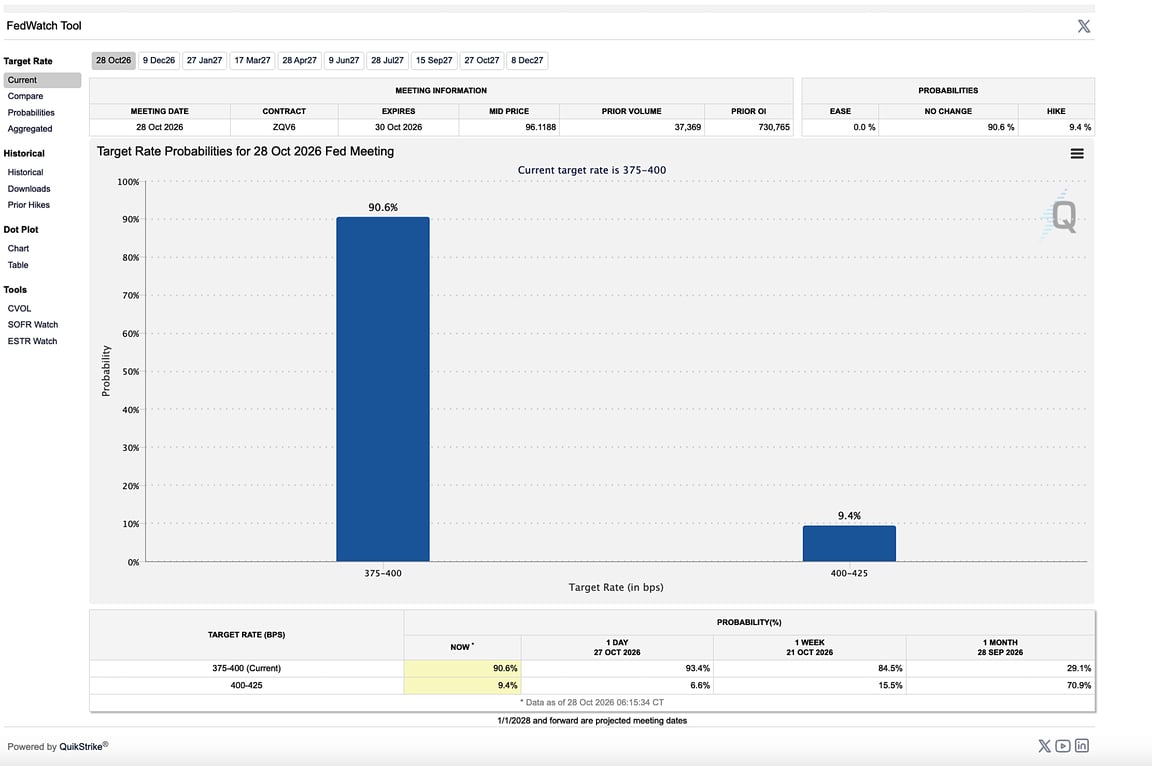Open the Dot Plot Table link
This screenshot has width=1152, height=766.
tap(18, 265)
